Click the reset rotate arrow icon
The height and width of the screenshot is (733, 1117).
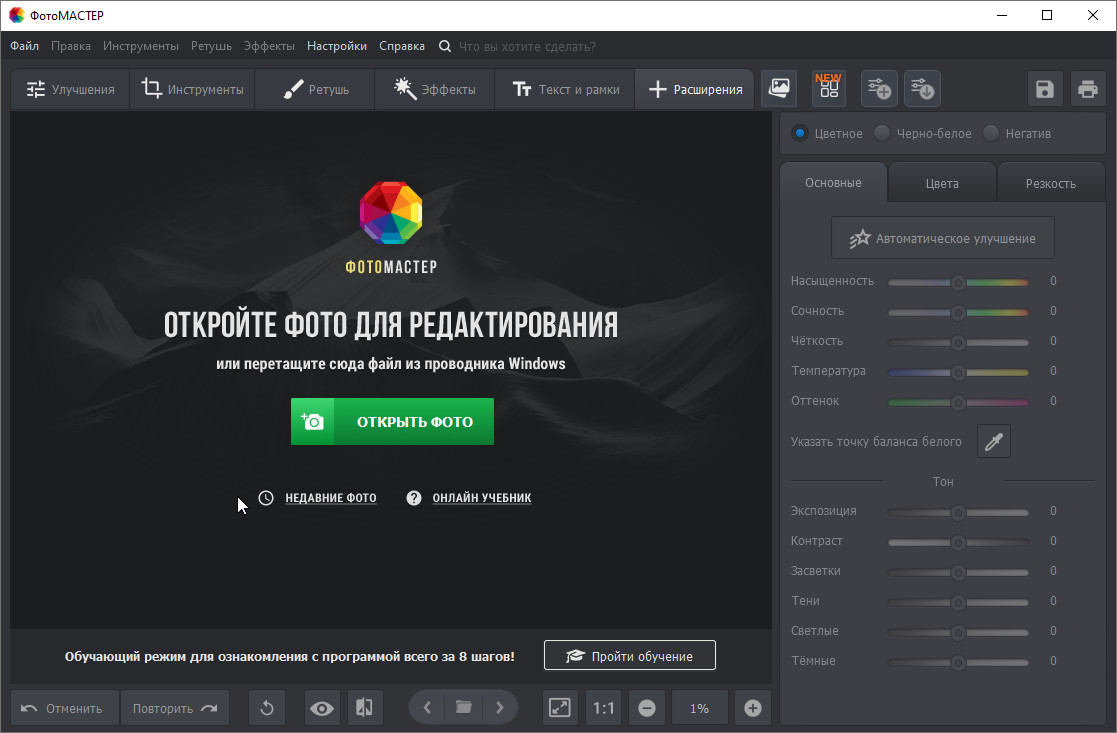267,708
